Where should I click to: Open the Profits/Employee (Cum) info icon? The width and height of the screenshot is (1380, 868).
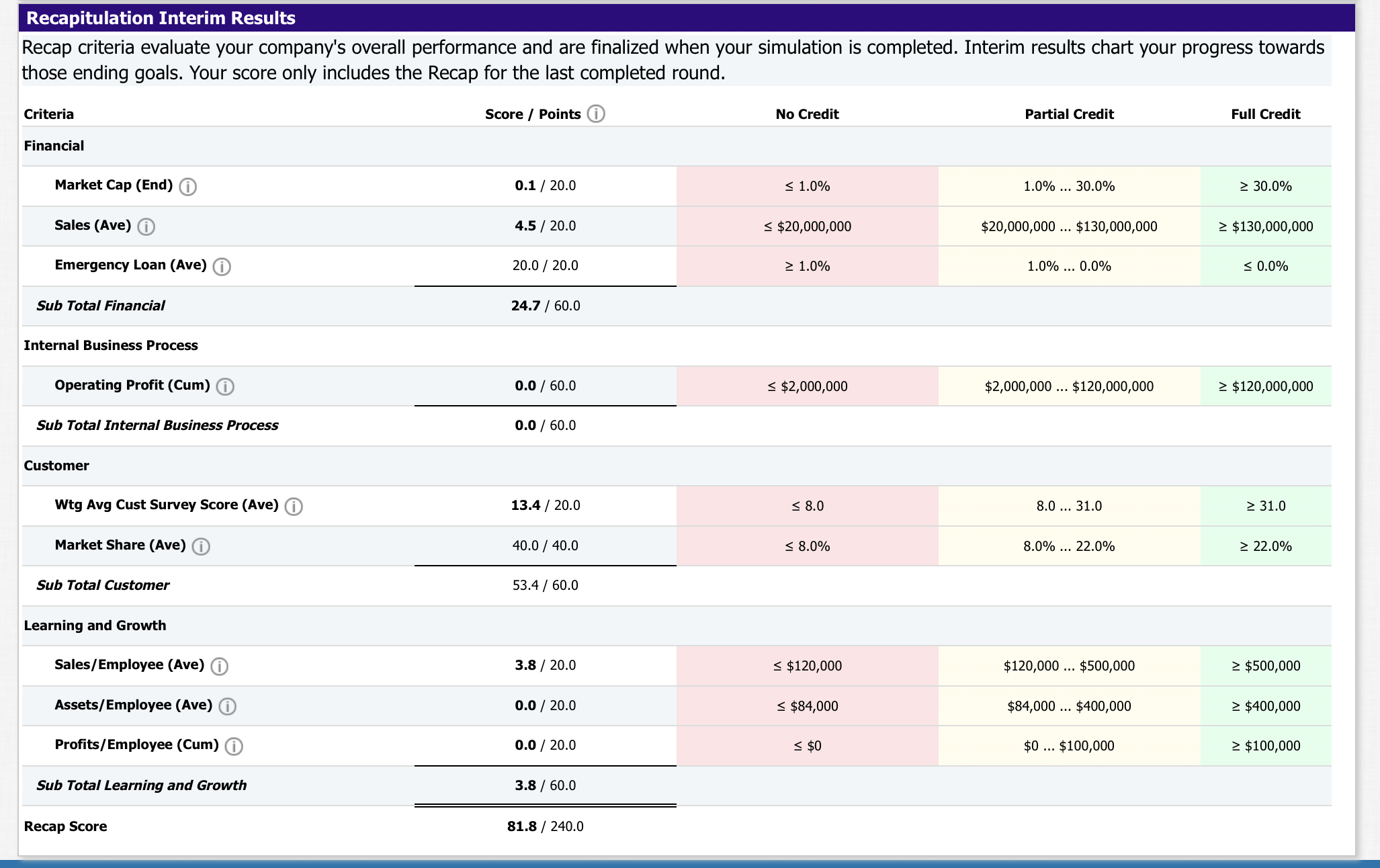tap(233, 746)
